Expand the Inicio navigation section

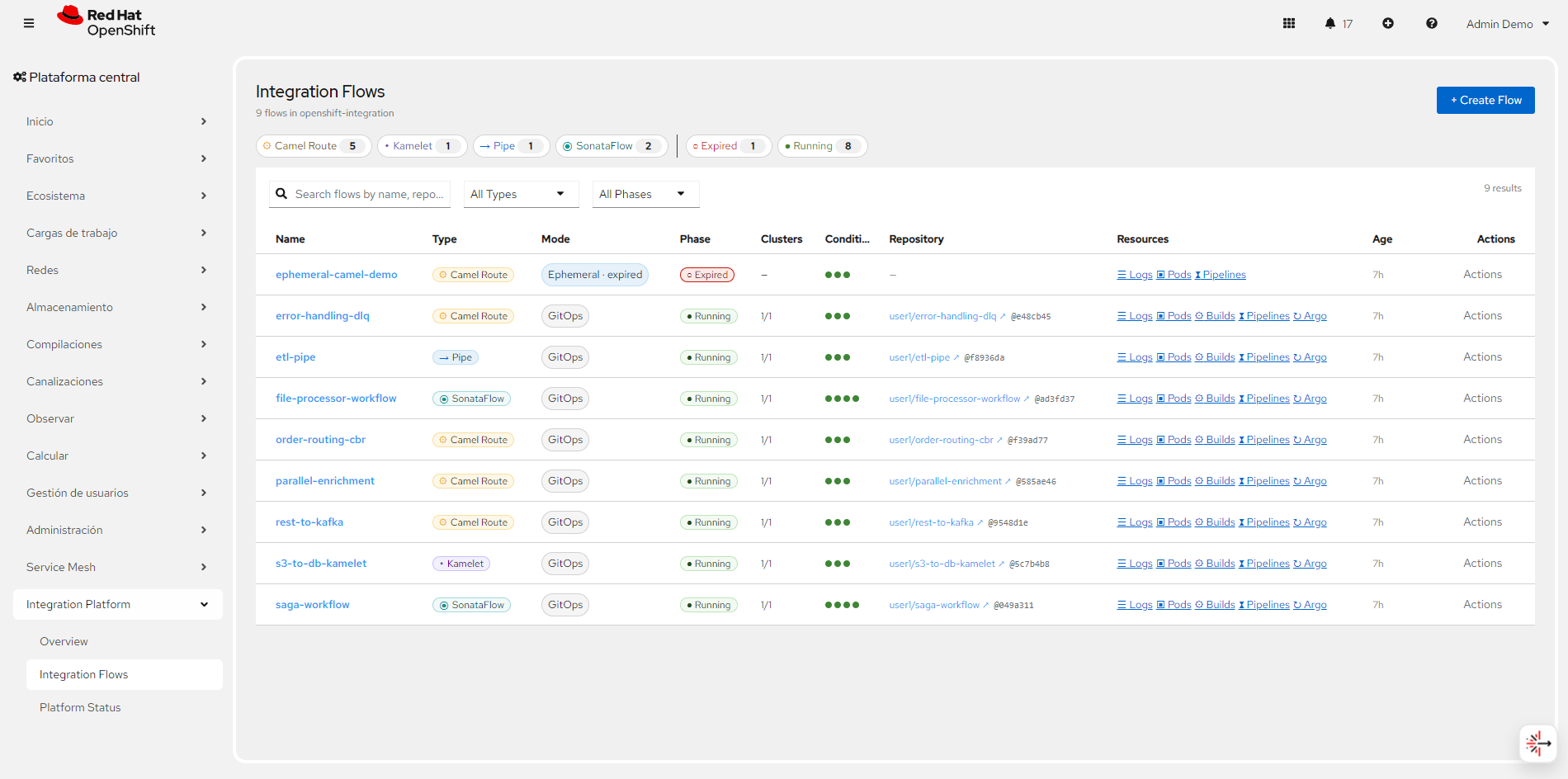pos(117,121)
